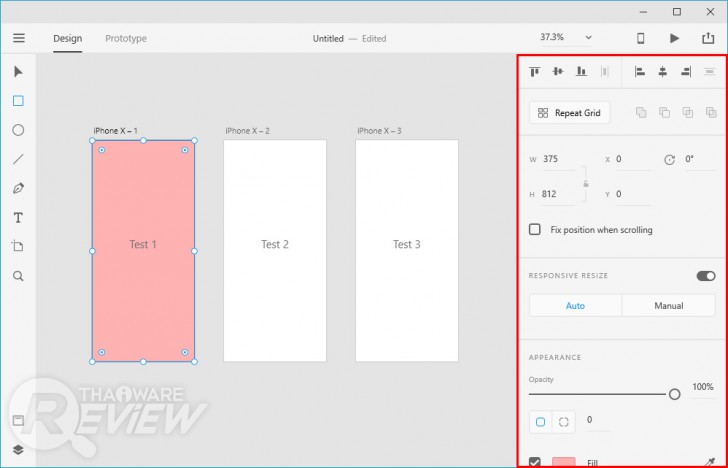Select Manual responsive resize mode
The height and width of the screenshot is (468, 728).
tap(669, 306)
